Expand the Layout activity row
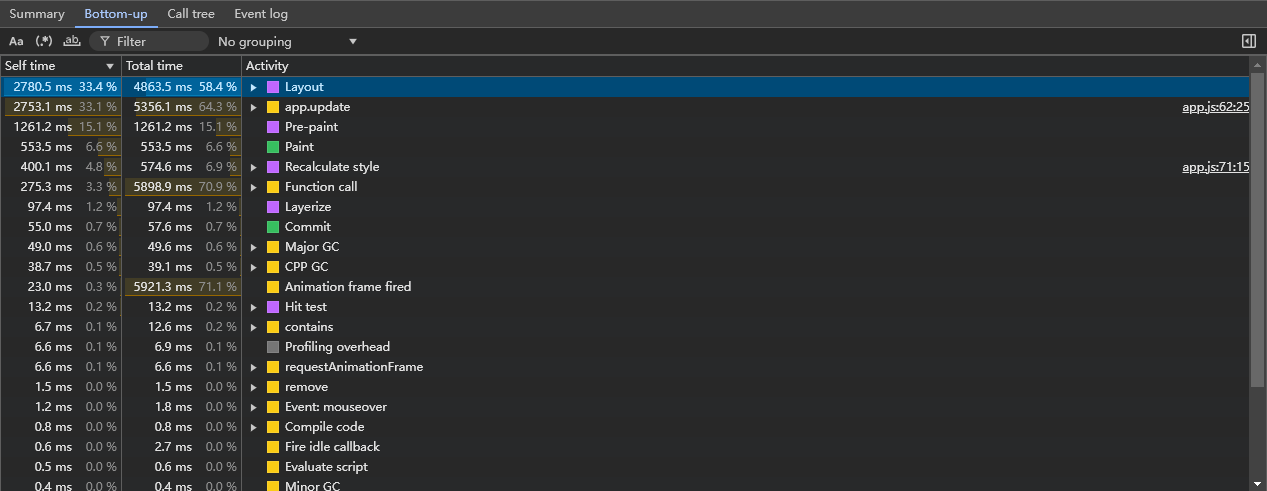 (x=254, y=87)
